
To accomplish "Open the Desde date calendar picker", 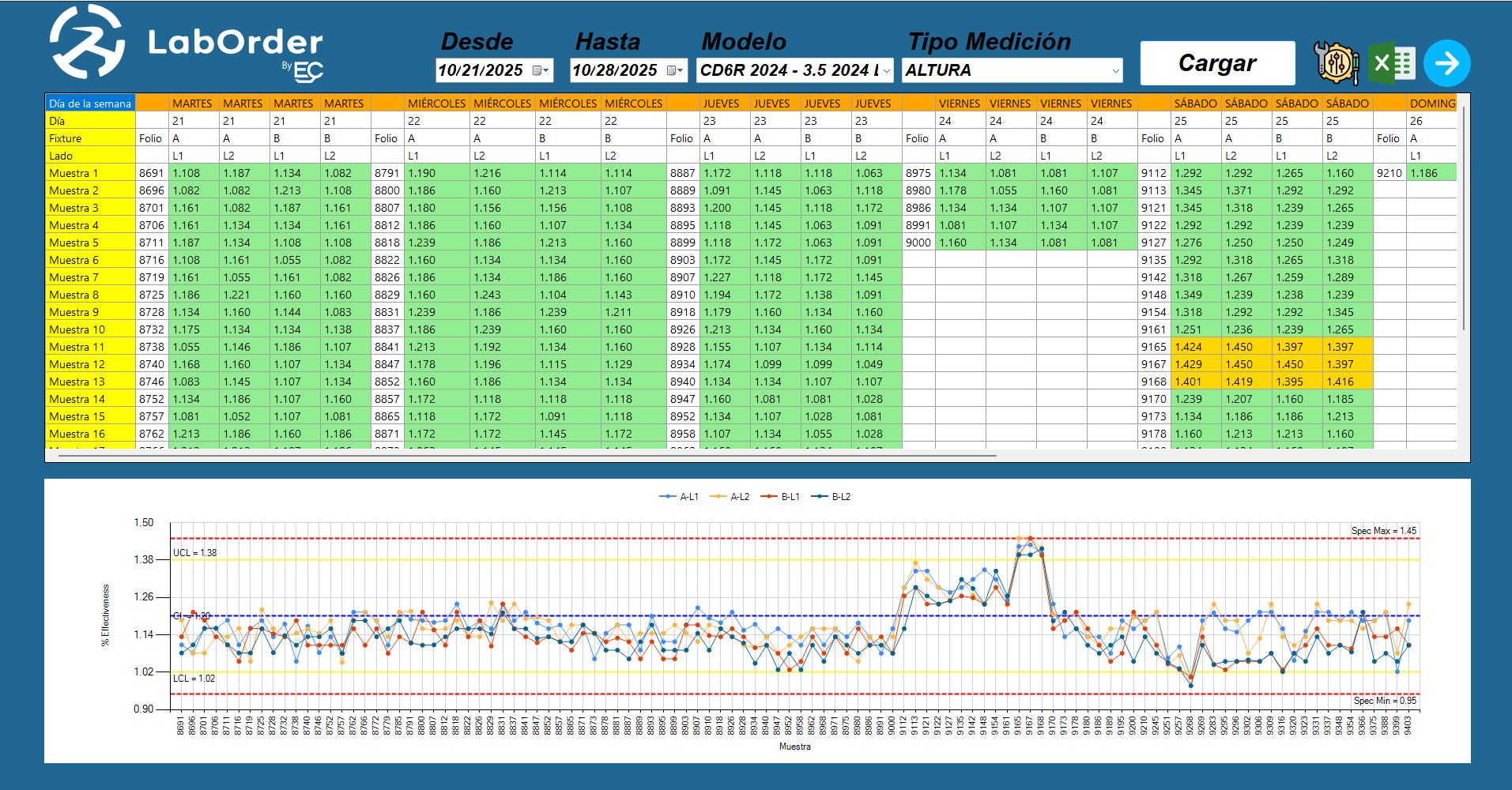I will click(540, 70).
